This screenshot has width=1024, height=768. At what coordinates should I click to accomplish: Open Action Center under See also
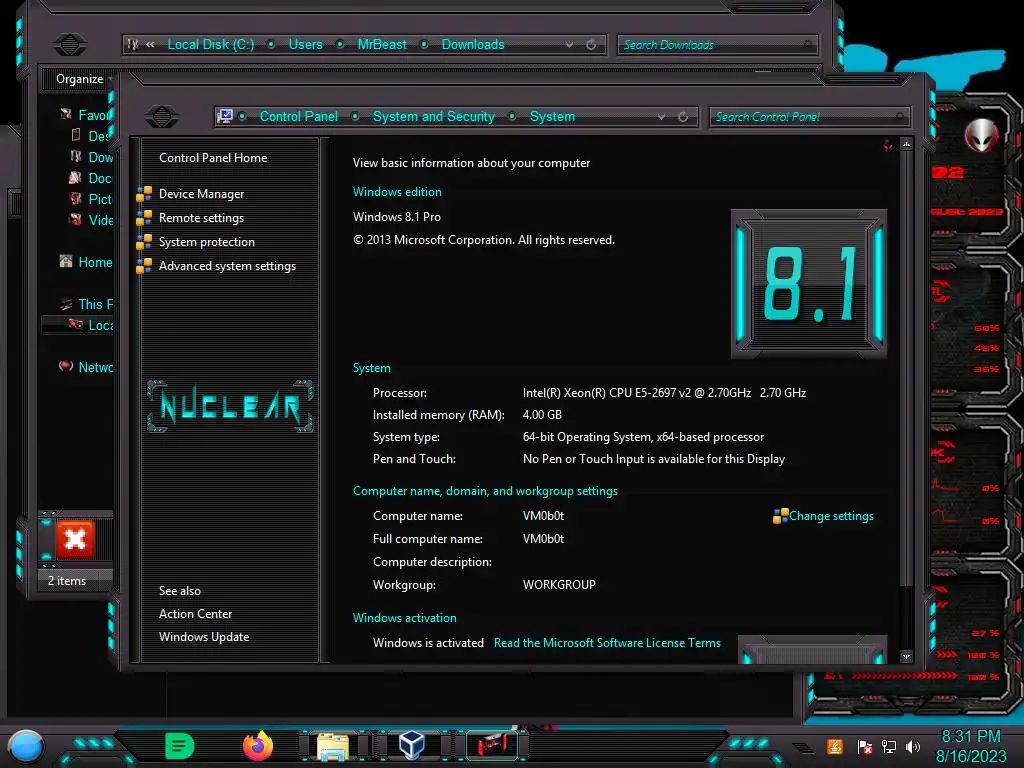pyautogui.click(x=195, y=614)
